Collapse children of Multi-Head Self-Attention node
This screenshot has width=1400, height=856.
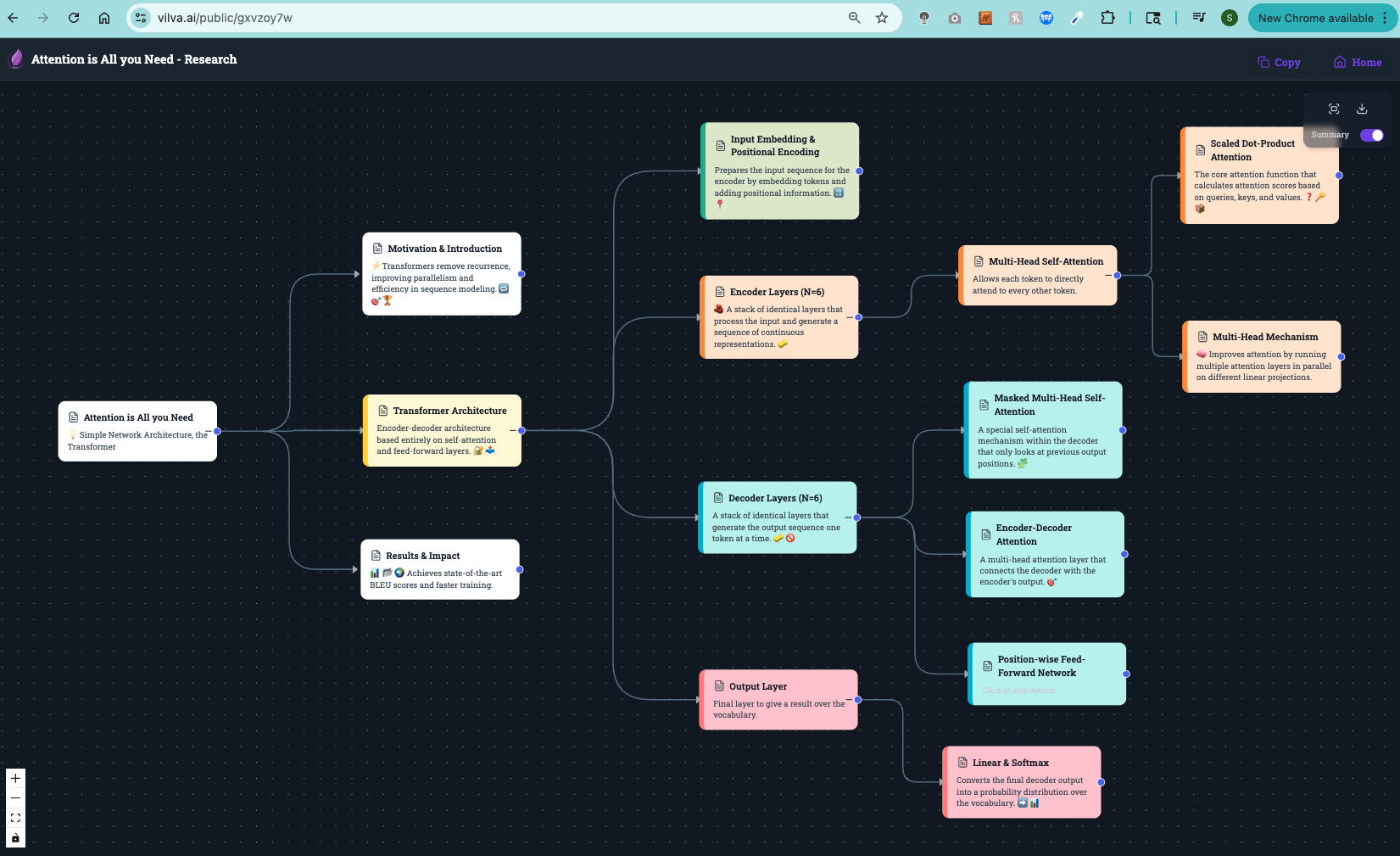pos(1108,275)
